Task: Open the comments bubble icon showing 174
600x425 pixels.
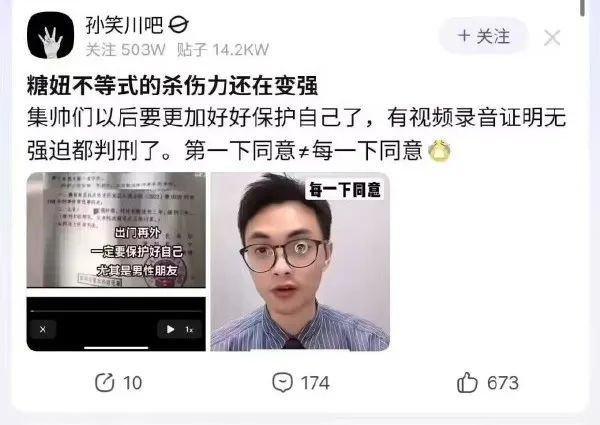Action: point(282,382)
